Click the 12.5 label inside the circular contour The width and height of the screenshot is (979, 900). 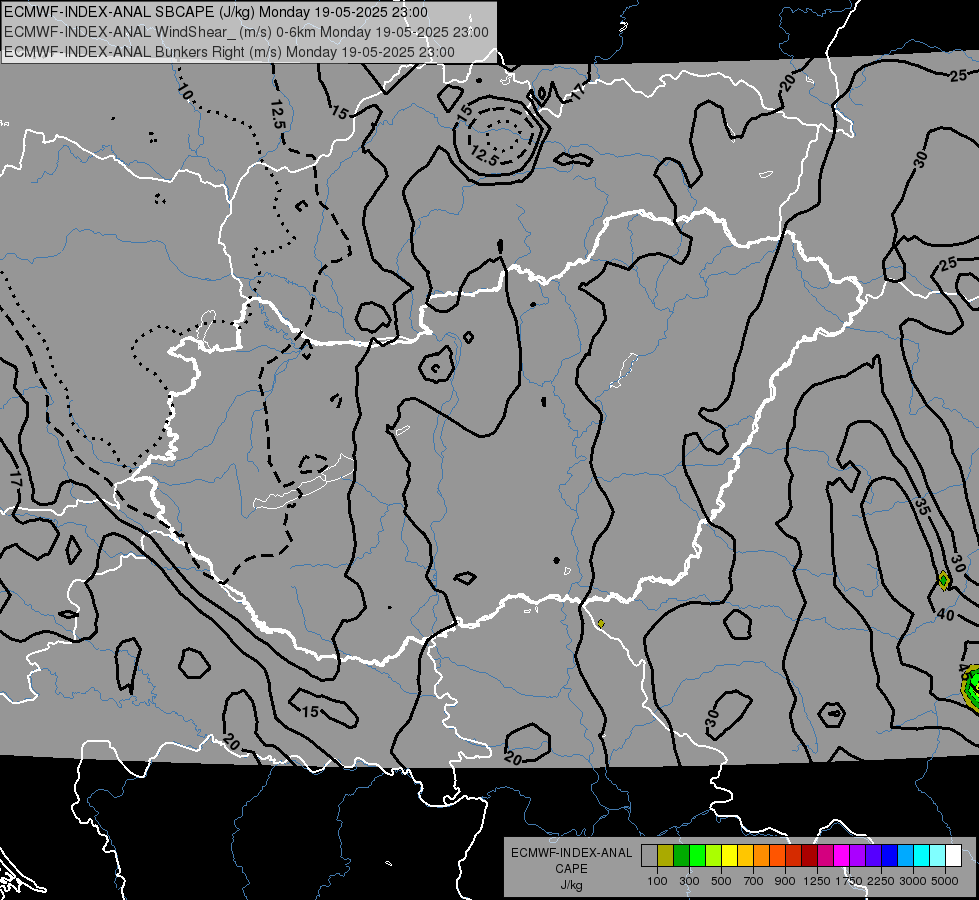pyautogui.click(x=484, y=154)
